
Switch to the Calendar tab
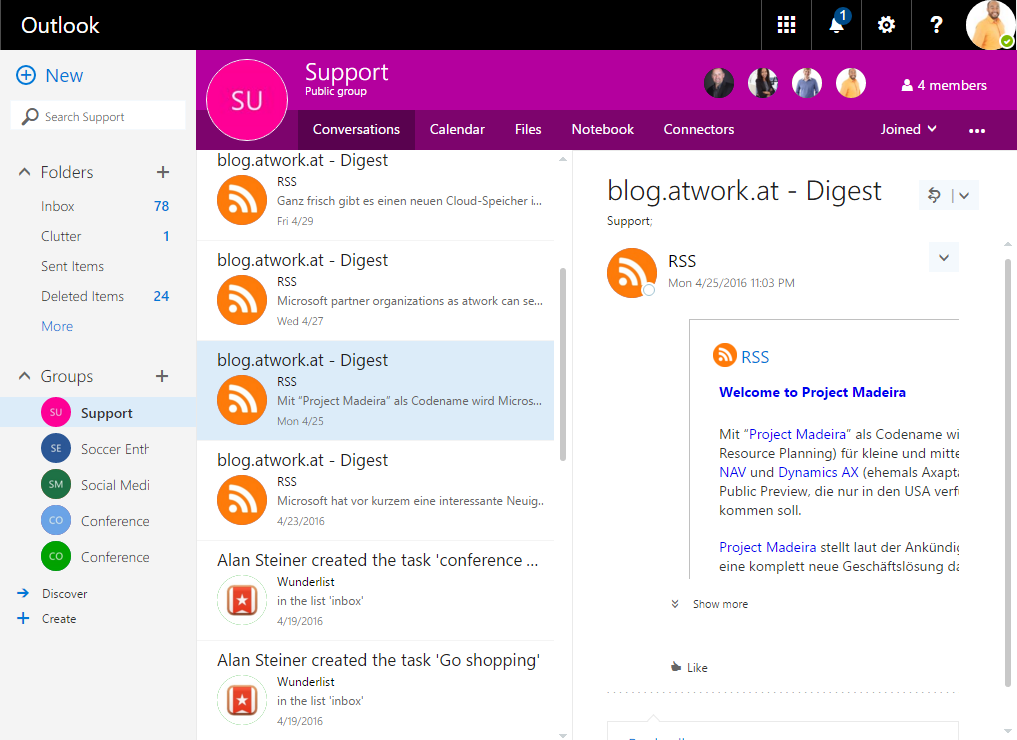pos(457,129)
